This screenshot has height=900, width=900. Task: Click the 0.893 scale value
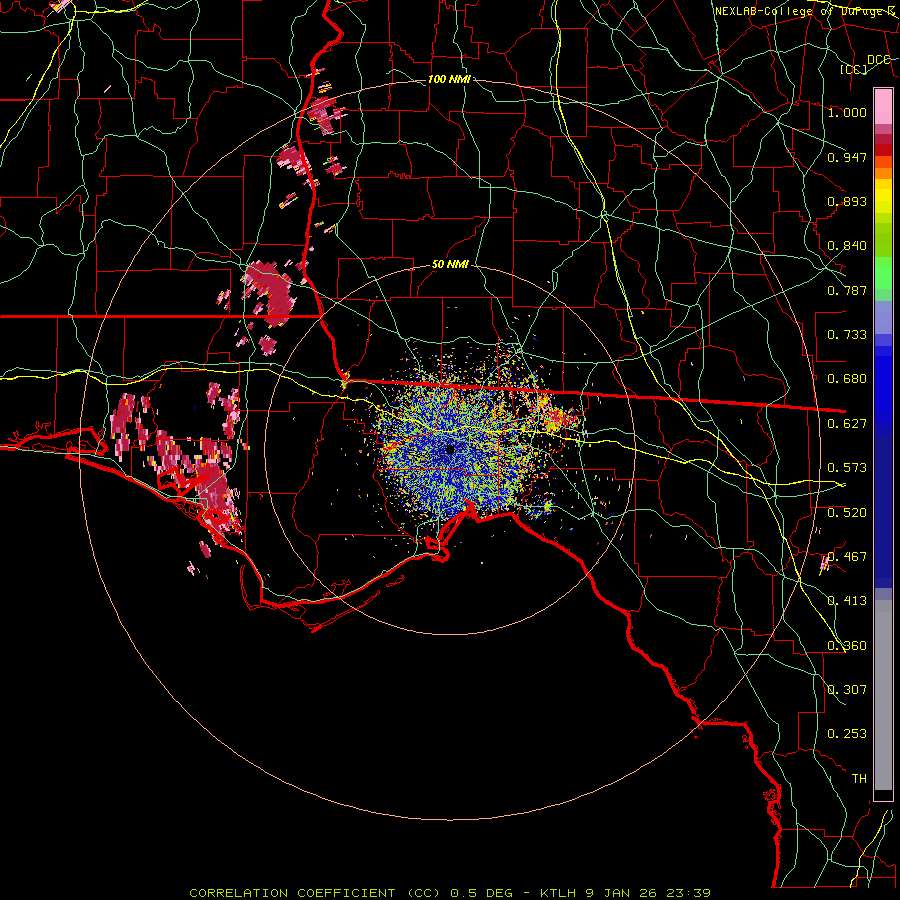pyautogui.click(x=847, y=201)
